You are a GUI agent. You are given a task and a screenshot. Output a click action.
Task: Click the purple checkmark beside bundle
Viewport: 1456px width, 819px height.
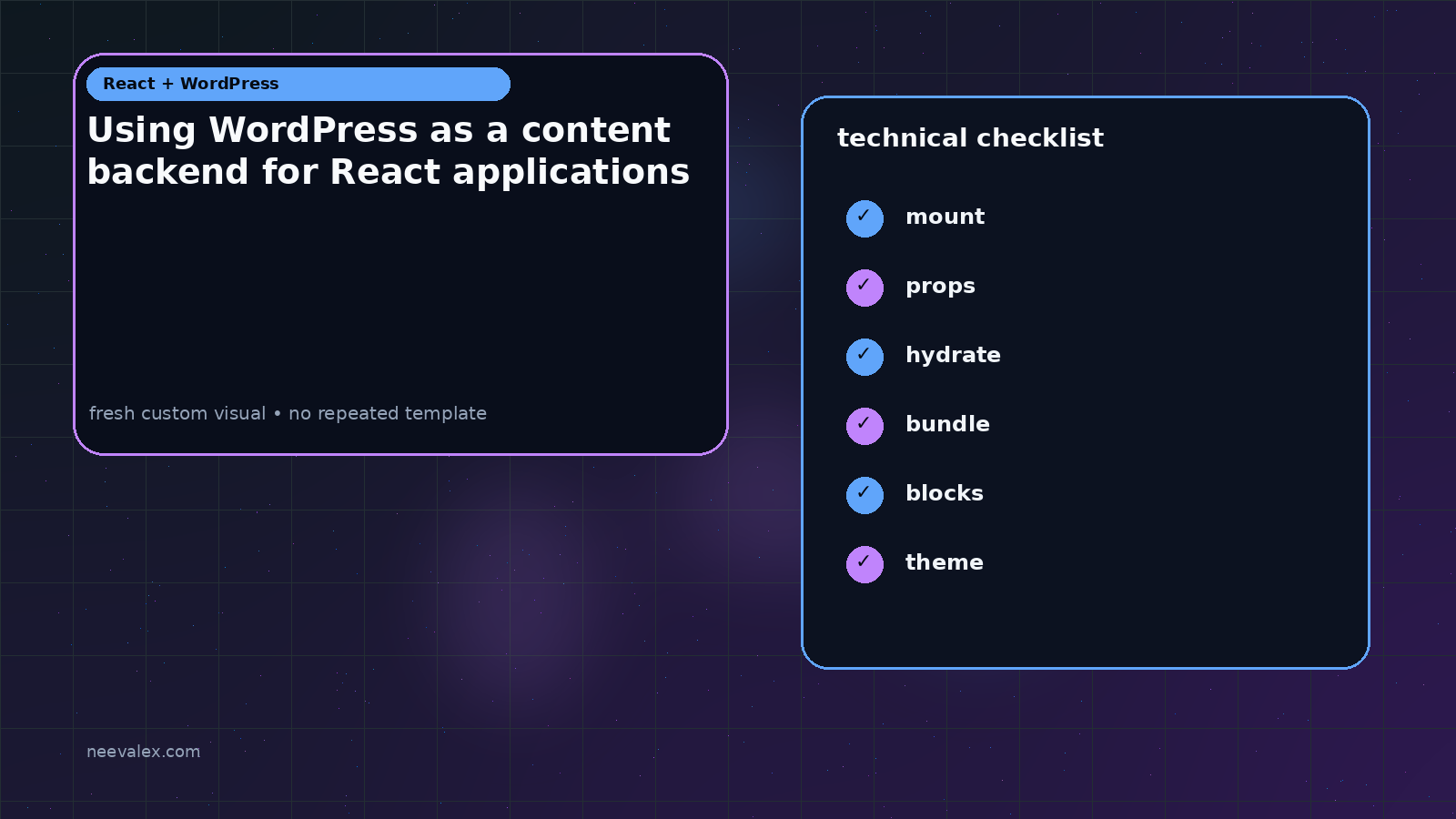[x=864, y=426]
